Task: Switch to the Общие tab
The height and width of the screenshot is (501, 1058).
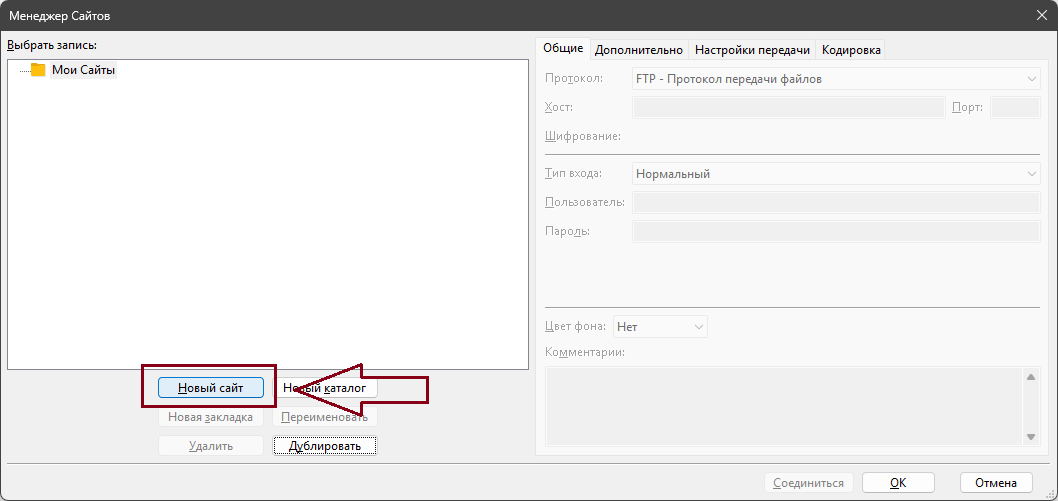Action: coord(563,49)
